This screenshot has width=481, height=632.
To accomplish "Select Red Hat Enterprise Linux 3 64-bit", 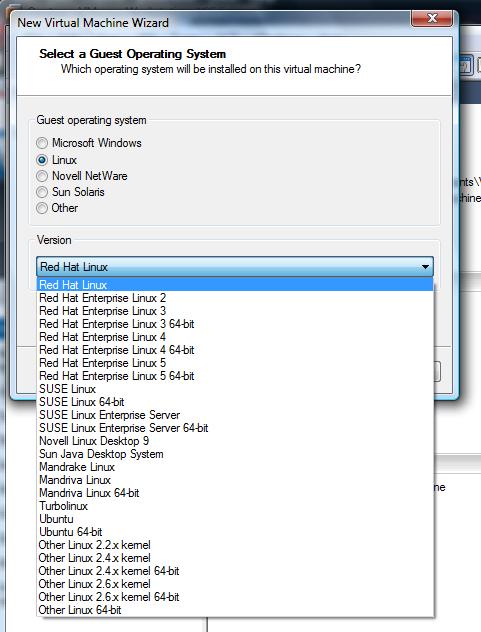I will [x=235, y=324].
